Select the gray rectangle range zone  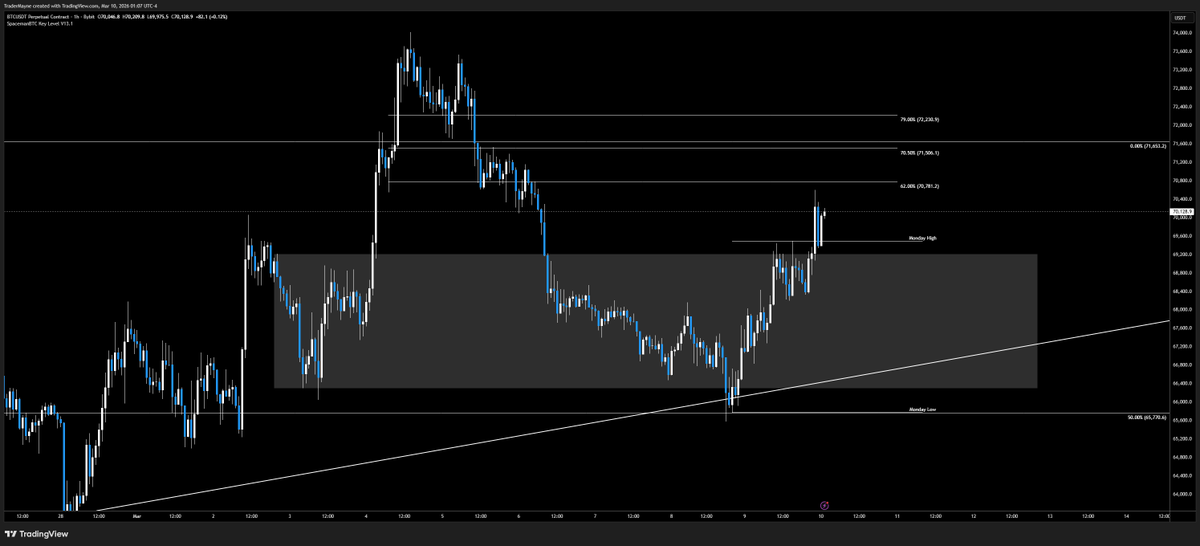(x=655, y=321)
